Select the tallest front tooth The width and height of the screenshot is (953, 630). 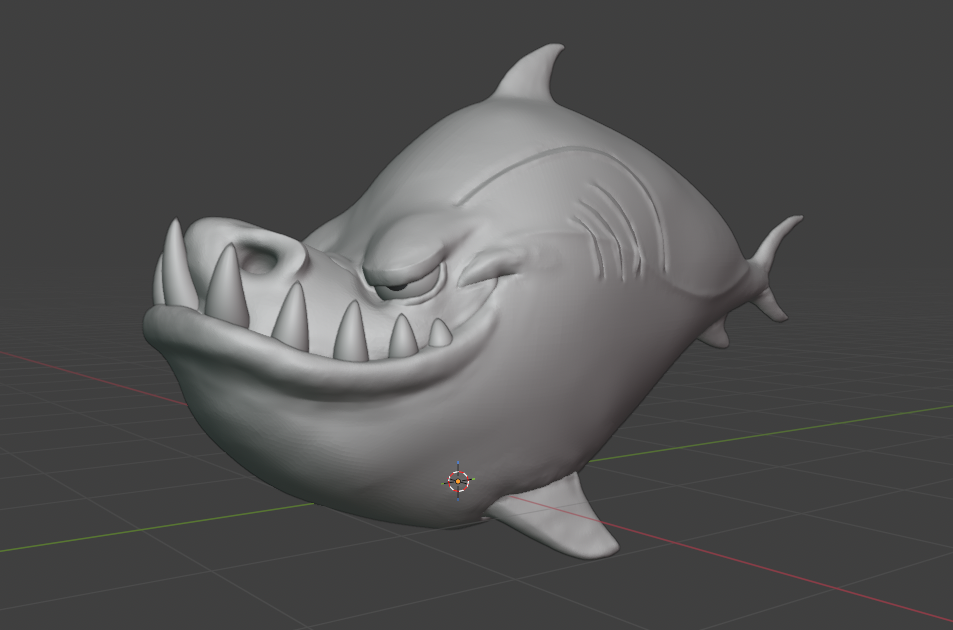pos(175,265)
